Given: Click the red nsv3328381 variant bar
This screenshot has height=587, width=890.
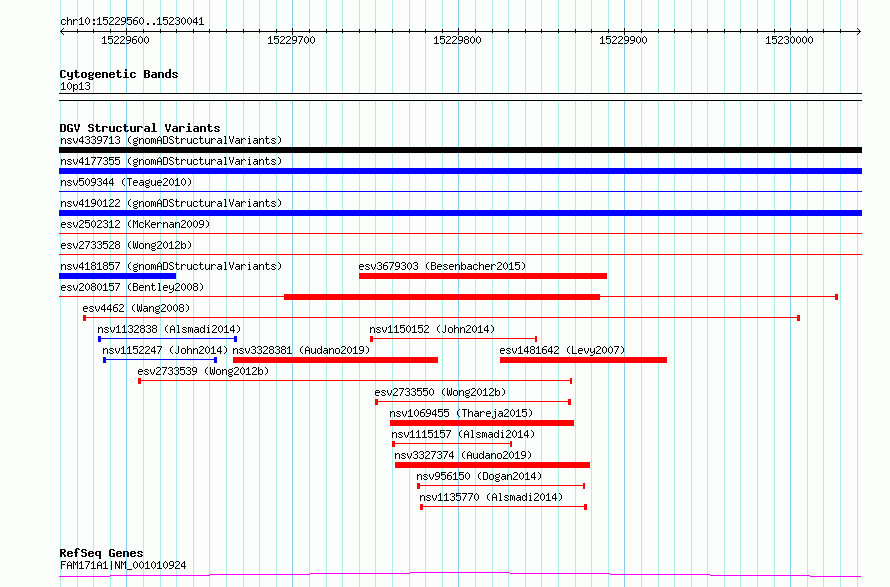Looking at the screenshot, I should click(x=335, y=360).
